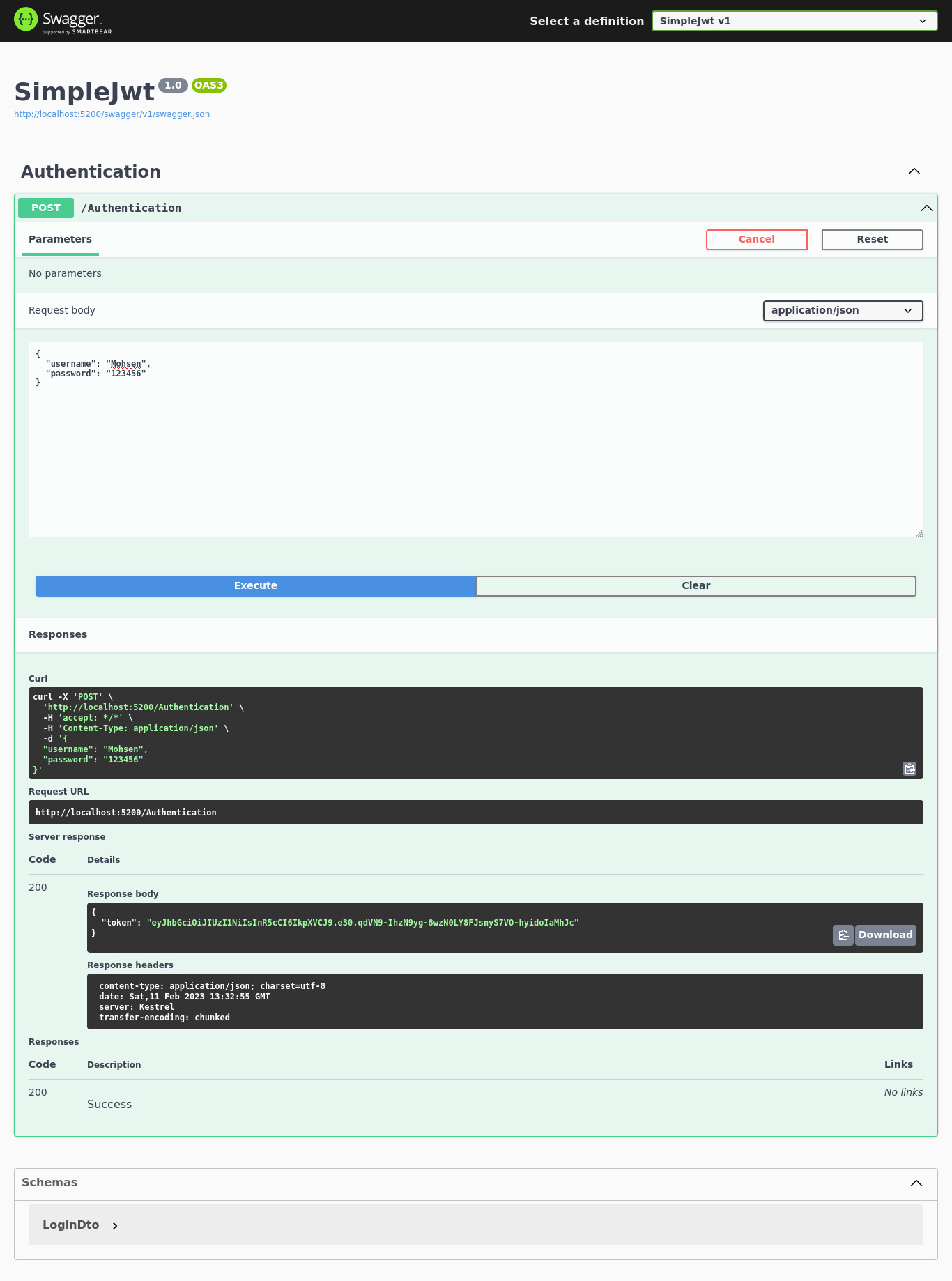Collapse the Authentication section chevron

(x=914, y=171)
